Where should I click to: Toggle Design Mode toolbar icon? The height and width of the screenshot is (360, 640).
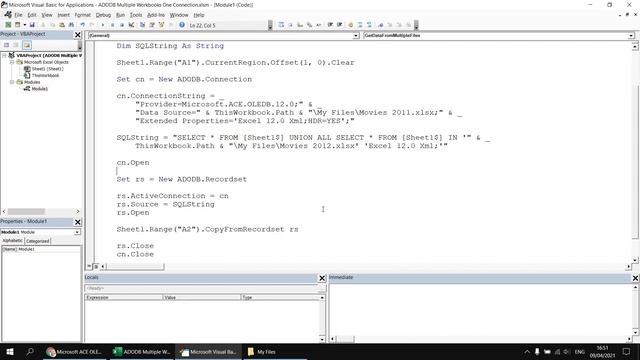click(x=131, y=25)
